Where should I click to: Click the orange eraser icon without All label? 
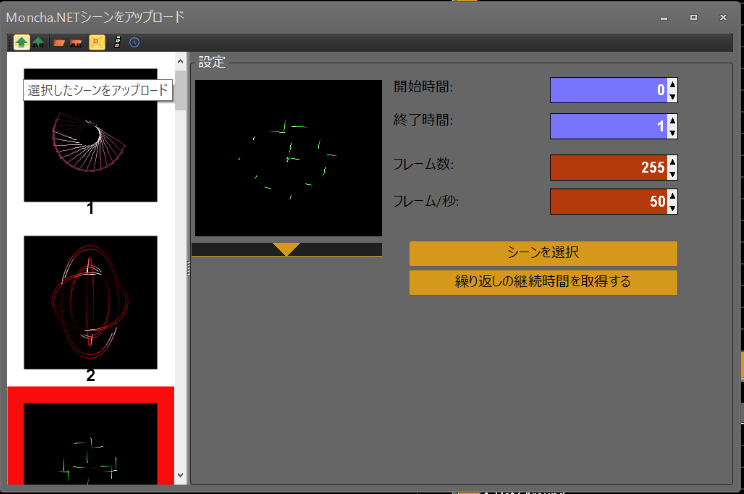pyautogui.click(x=59, y=43)
